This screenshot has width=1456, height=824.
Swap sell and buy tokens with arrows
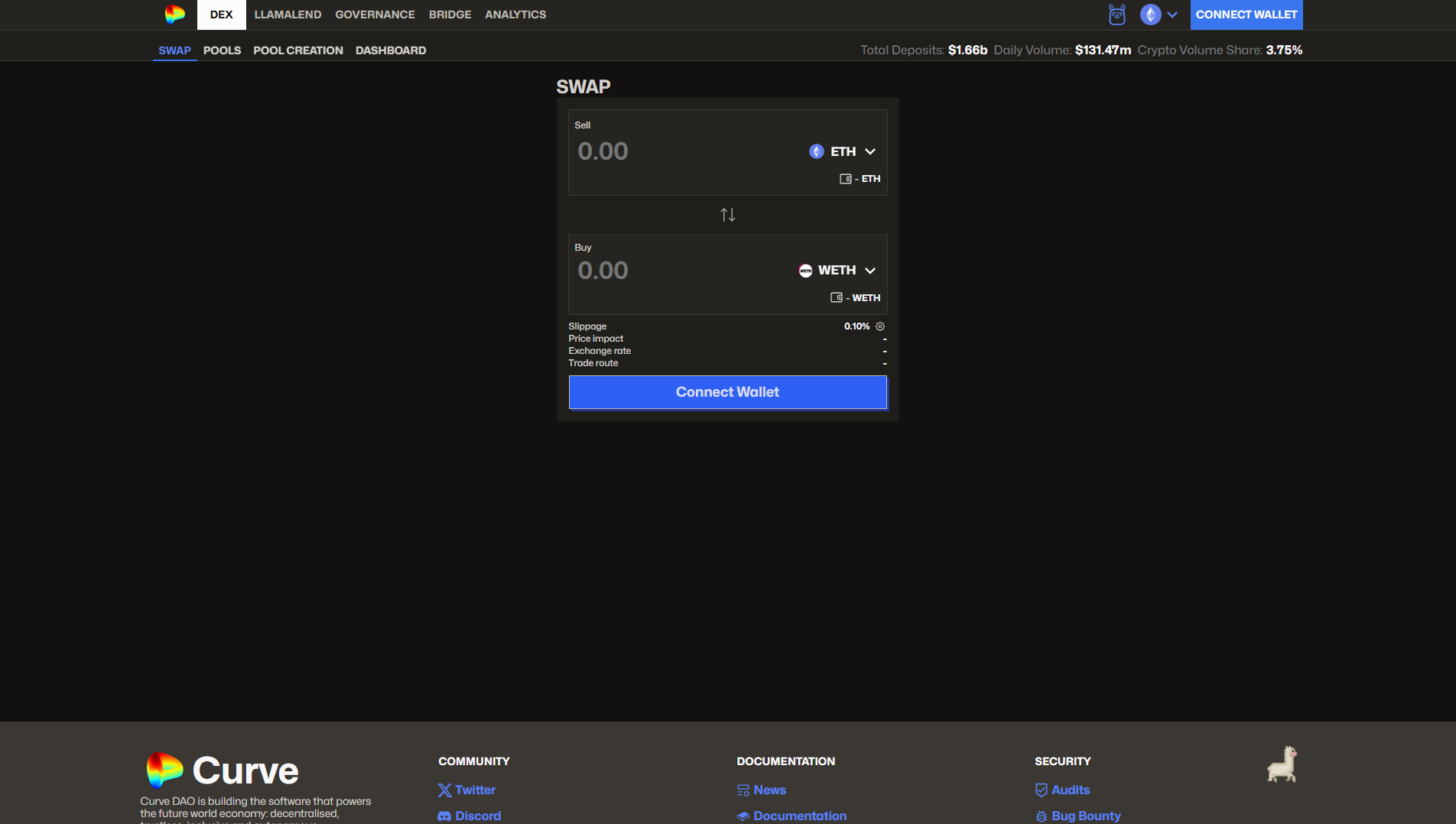728,215
